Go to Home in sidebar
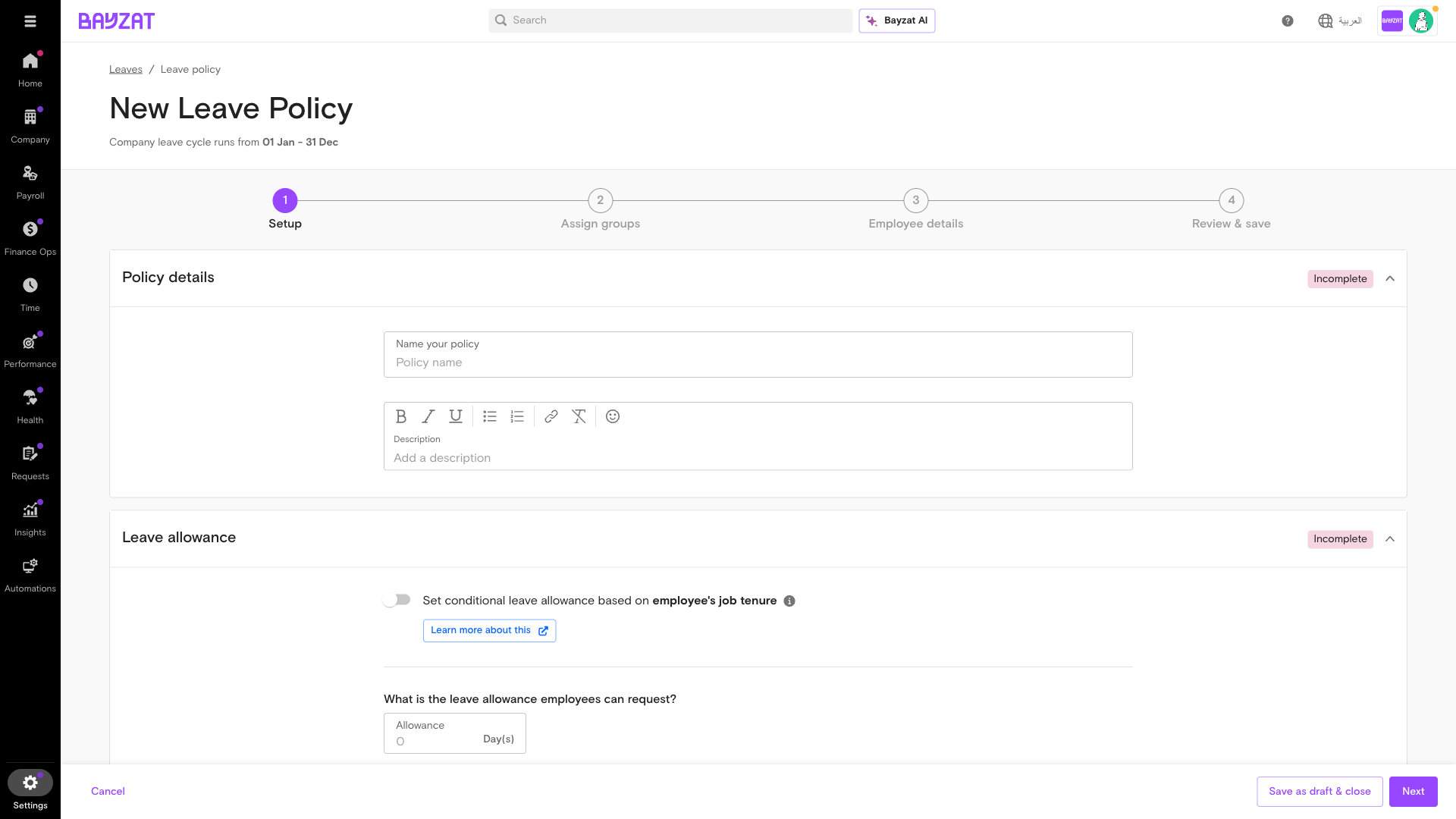 (x=30, y=70)
